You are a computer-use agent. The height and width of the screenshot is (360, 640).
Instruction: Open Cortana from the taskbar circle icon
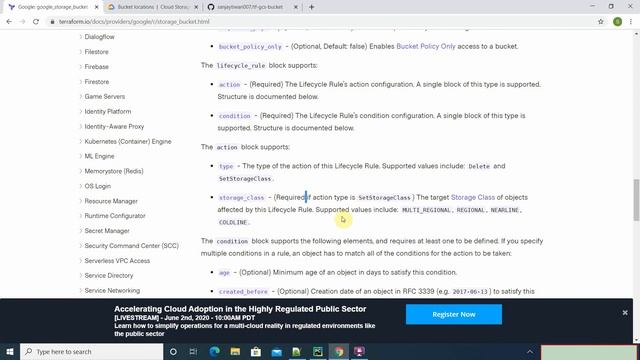point(173,351)
